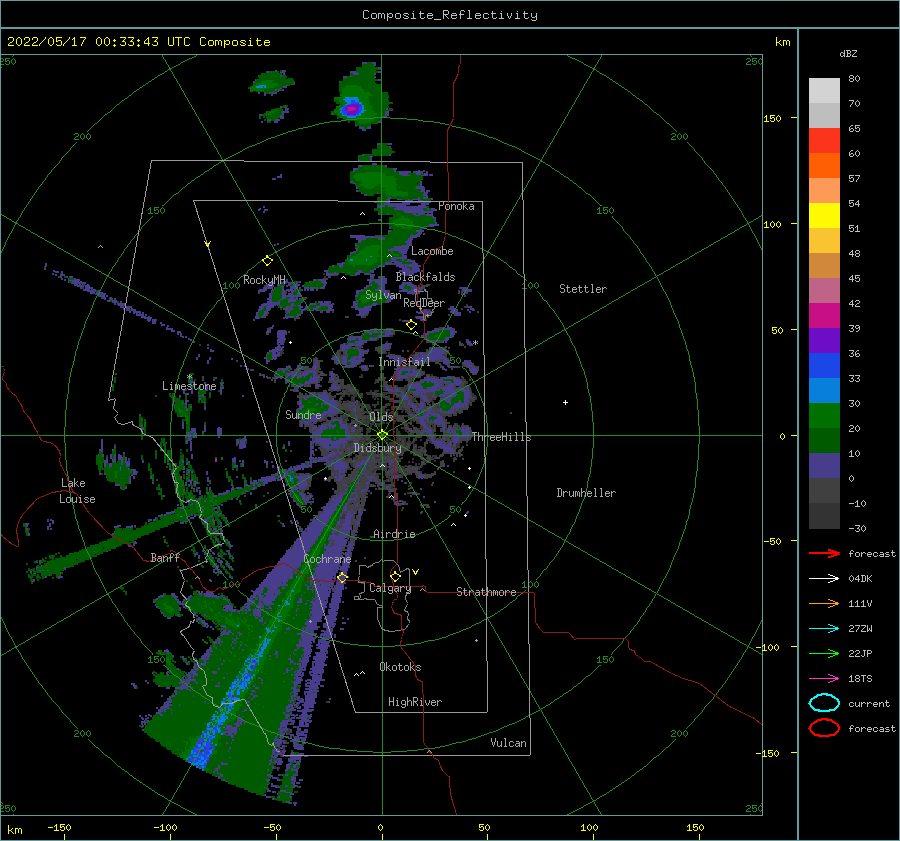Click the Airdrie label
This screenshot has height=841, width=900.
[394, 534]
